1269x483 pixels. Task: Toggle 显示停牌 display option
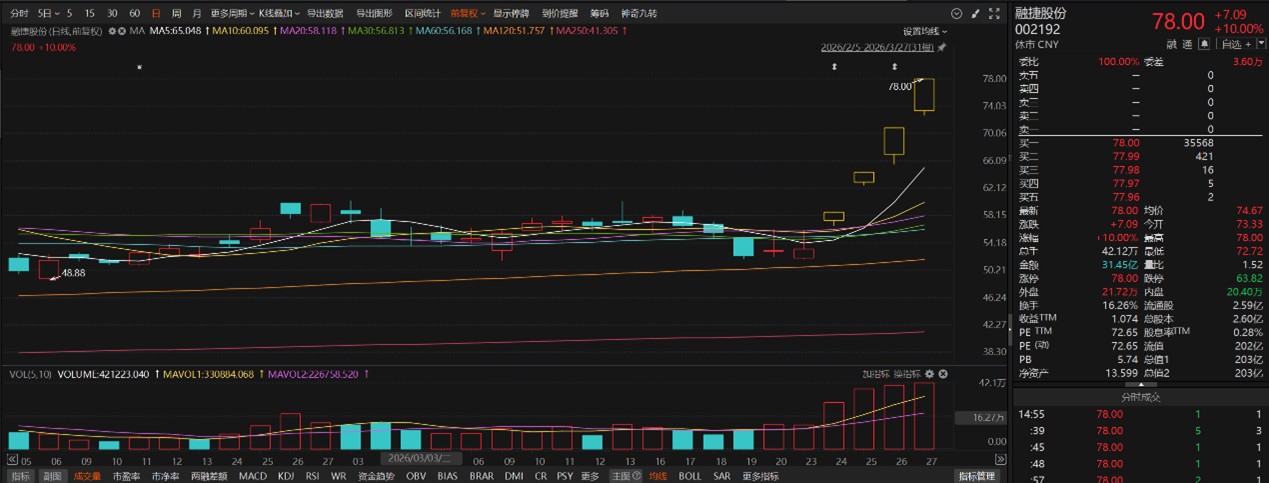point(511,14)
